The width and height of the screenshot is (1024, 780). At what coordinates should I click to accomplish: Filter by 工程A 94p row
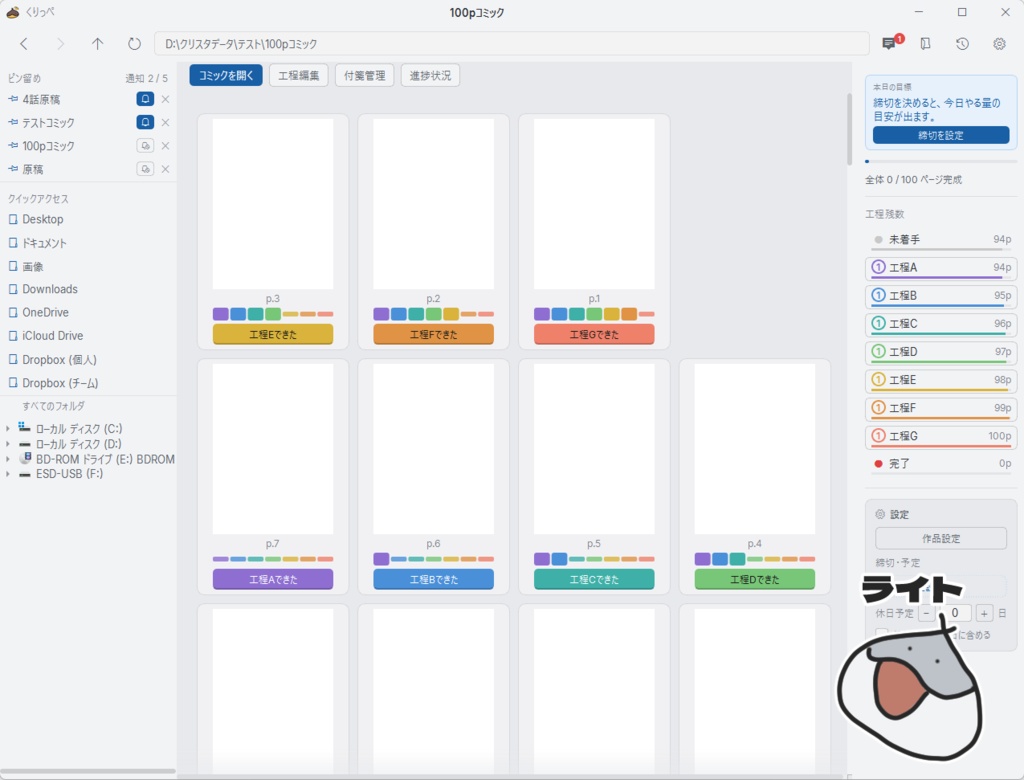941,268
